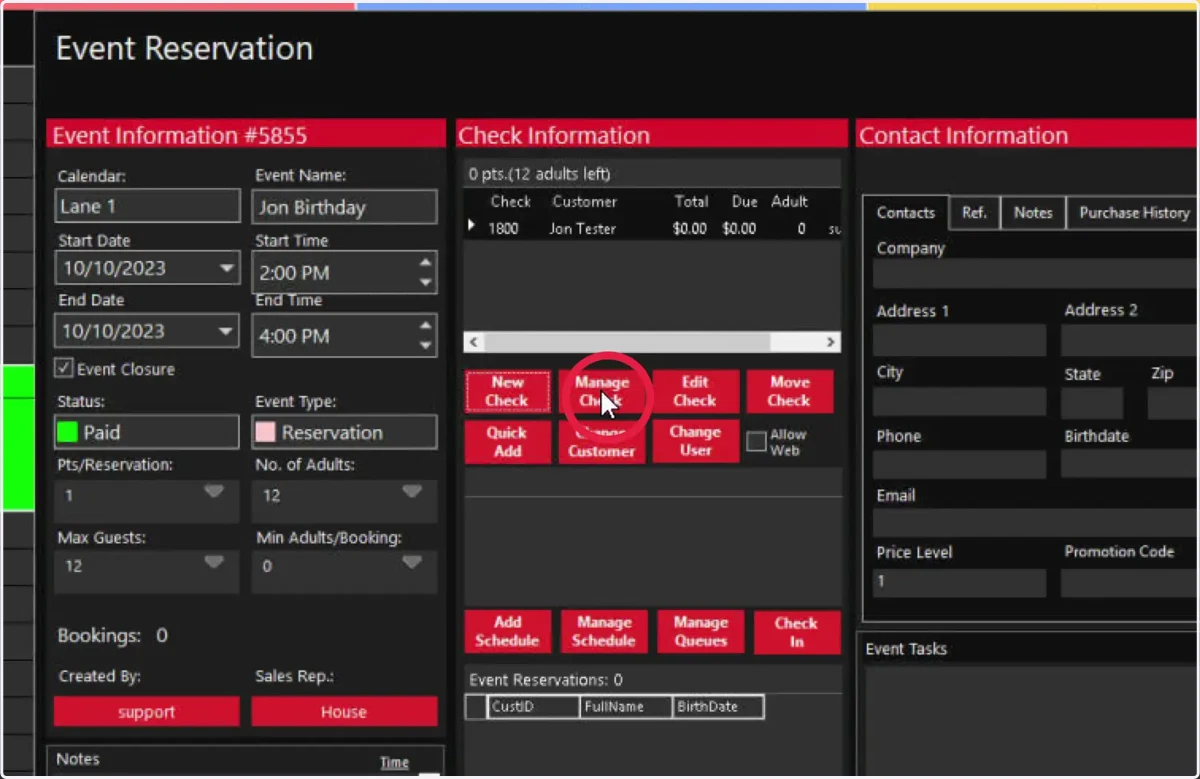This screenshot has height=779, width=1200.
Task: Click the House Sales Rep button
Action: pyautogui.click(x=344, y=712)
